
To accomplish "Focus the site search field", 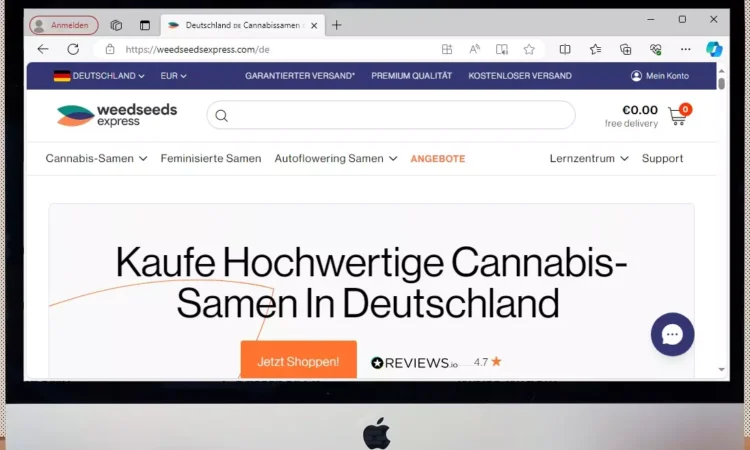I will (x=391, y=115).
